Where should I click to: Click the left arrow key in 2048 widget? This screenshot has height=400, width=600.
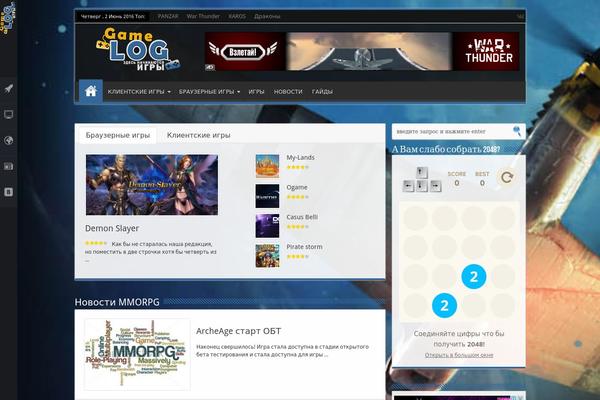pos(408,186)
